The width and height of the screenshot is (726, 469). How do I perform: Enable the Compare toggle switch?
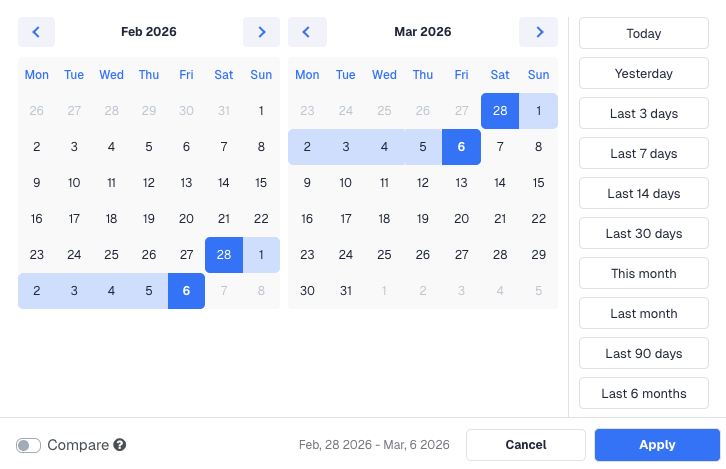[x=29, y=445]
